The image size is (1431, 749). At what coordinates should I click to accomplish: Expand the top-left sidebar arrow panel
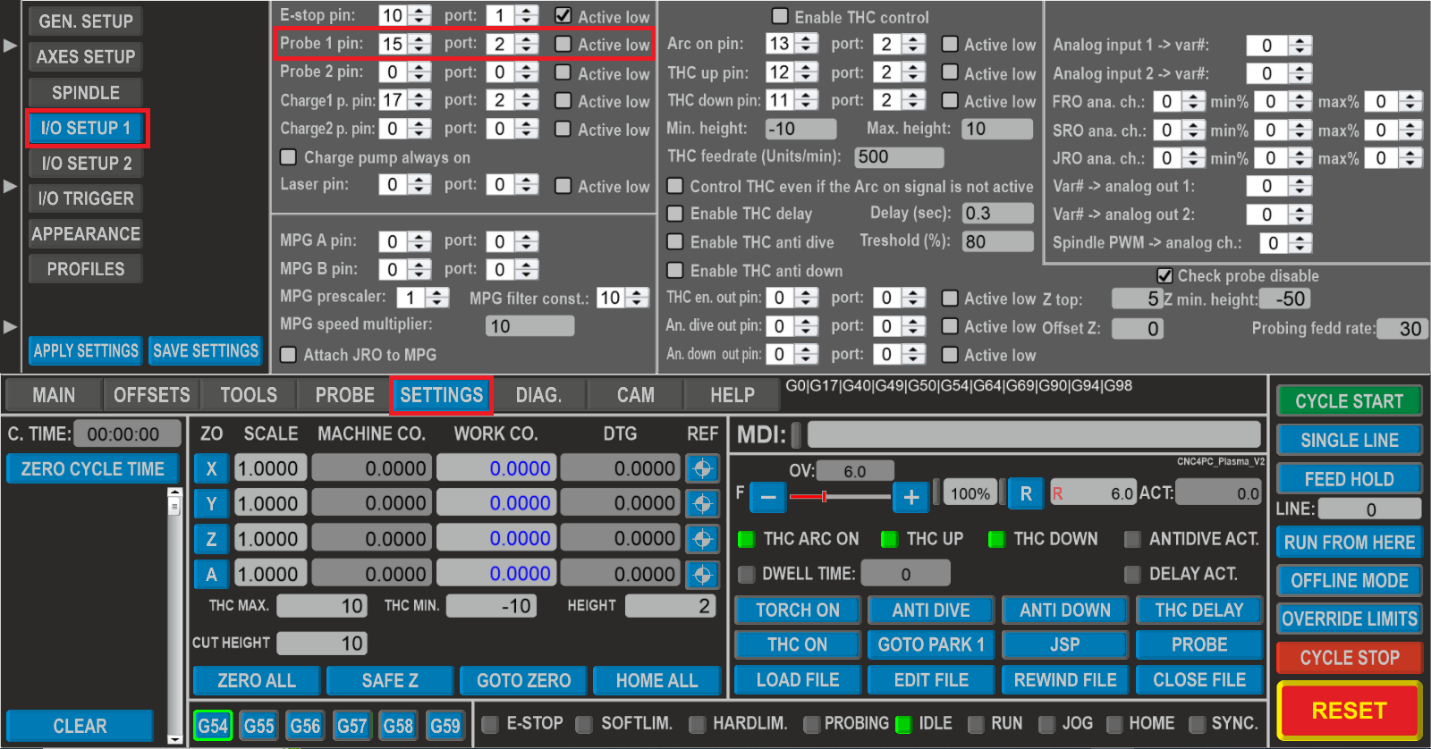[x=9, y=44]
